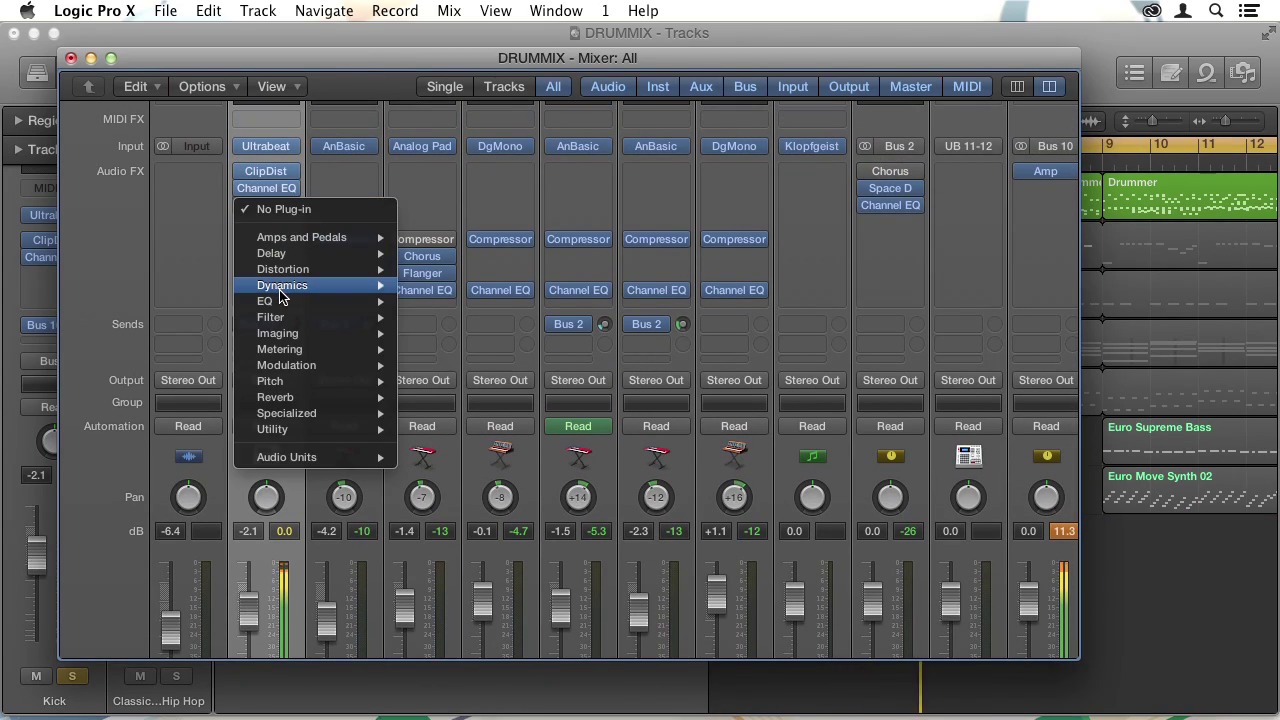Click the Ultrabeat instrument slot

(x=266, y=147)
